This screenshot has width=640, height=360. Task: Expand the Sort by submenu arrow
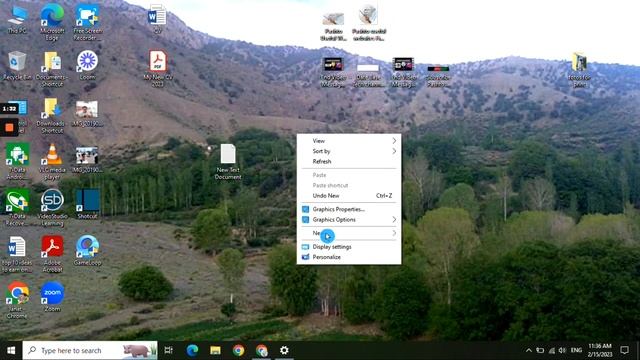tap(394, 151)
